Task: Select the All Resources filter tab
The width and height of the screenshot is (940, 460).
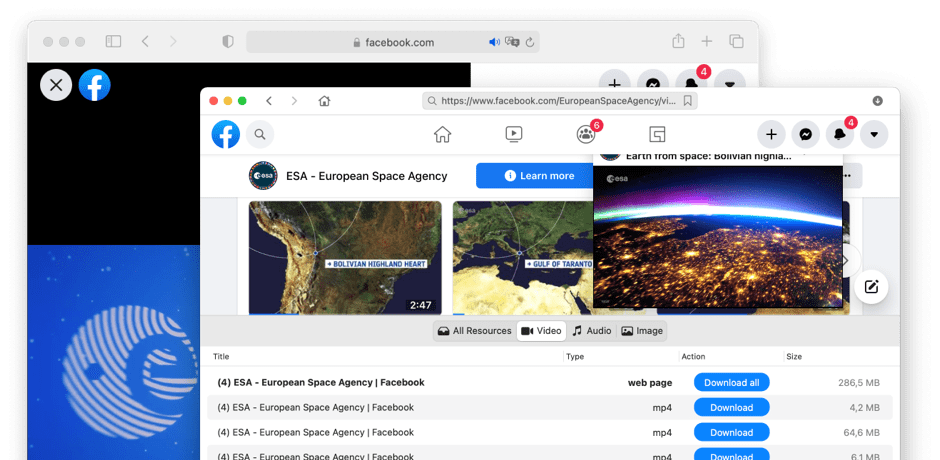Action: click(475, 330)
